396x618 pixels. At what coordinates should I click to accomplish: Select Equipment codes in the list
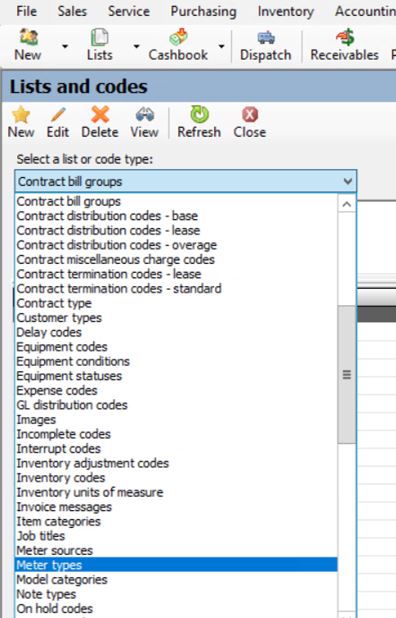(176, 347)
